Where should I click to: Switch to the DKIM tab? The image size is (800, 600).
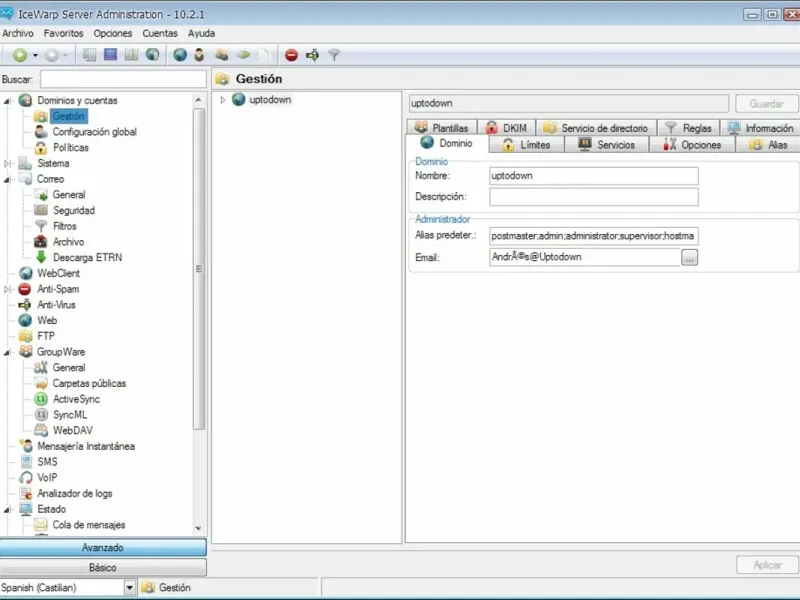[x=507, y=128]
